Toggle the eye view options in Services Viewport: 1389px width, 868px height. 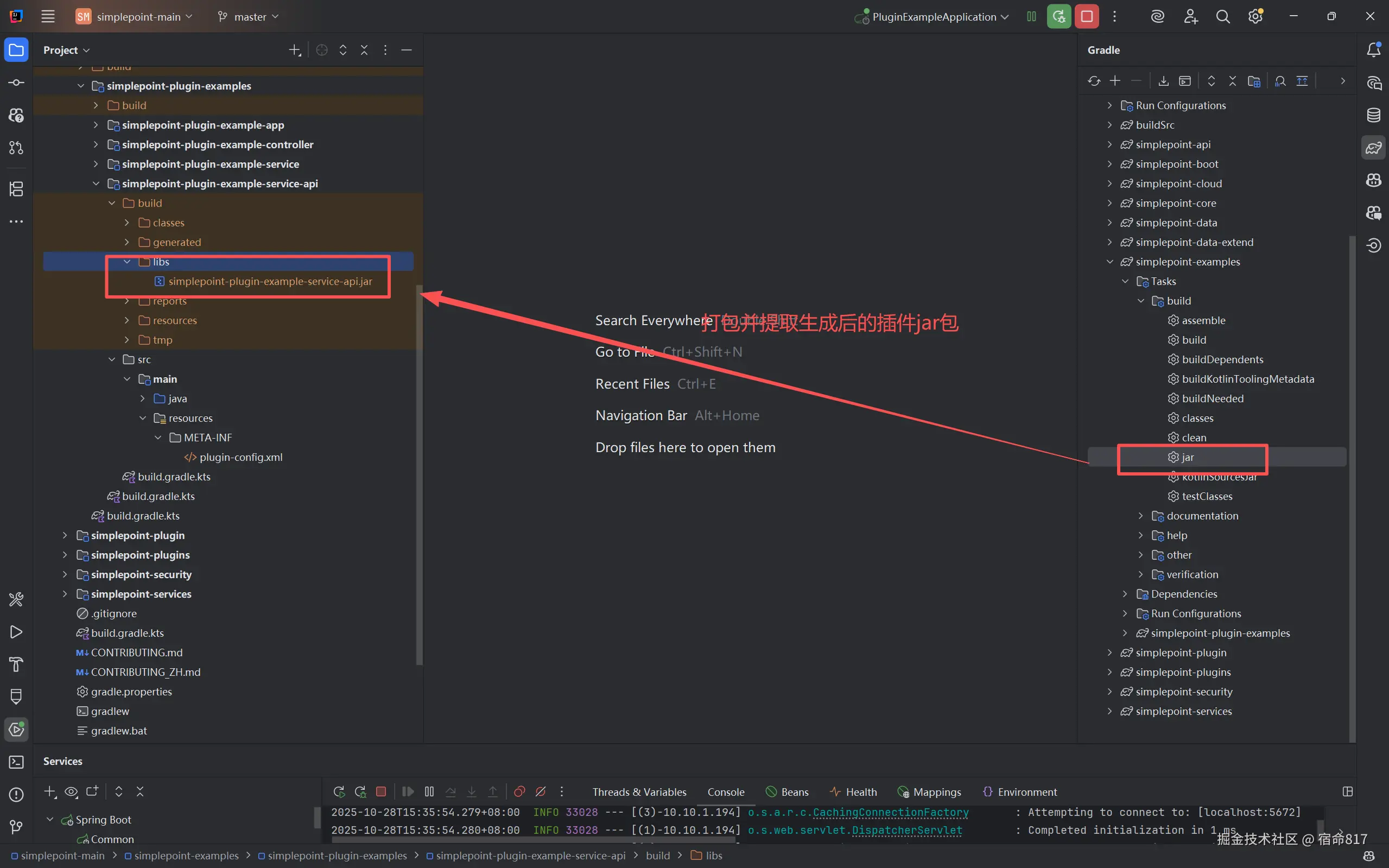(71, 791)
